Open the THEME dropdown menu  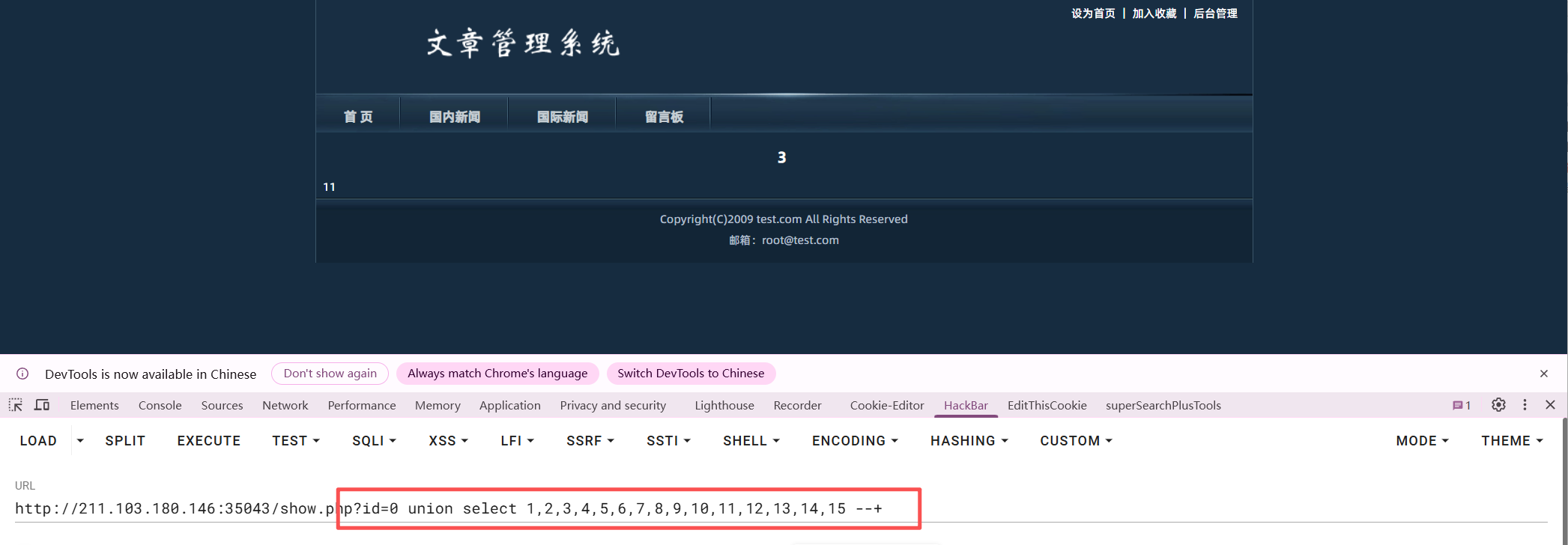[x=1512, y=441]
